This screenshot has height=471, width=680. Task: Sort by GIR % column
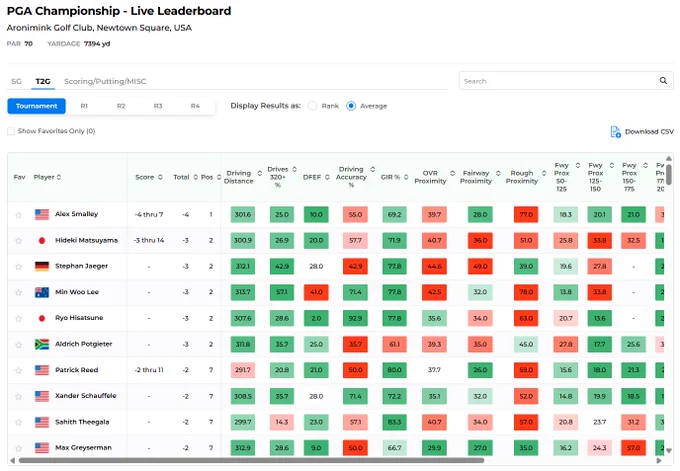[x=406, y=177]
